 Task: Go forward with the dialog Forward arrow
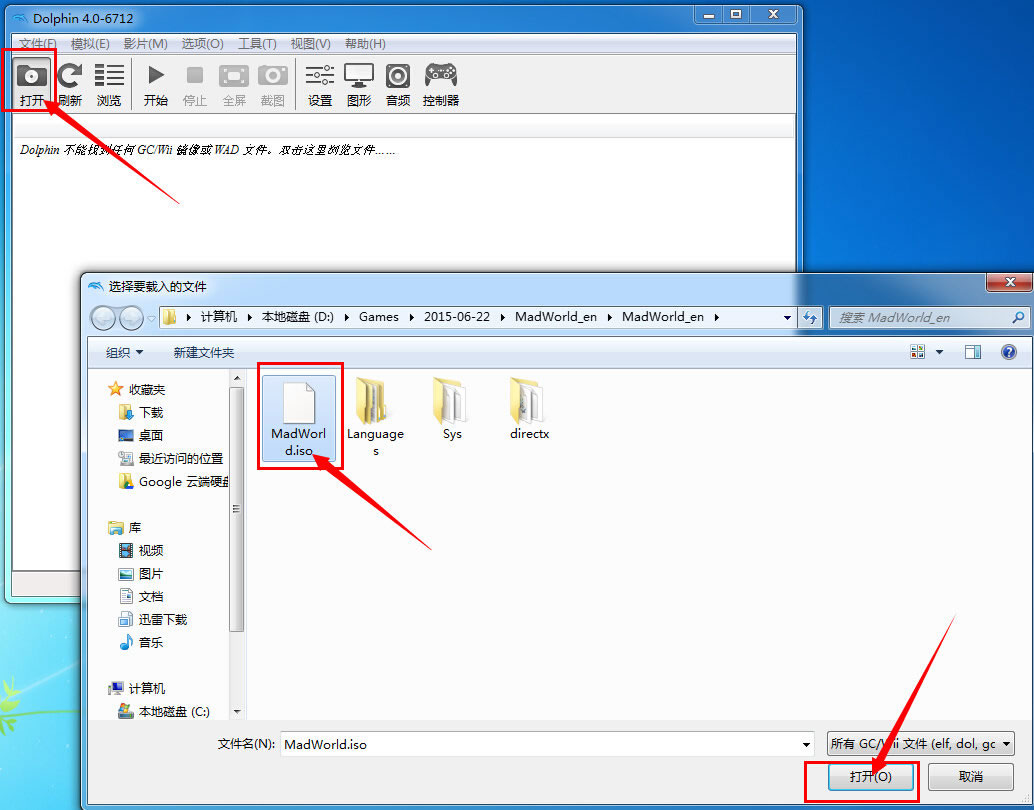pos(131,318)
